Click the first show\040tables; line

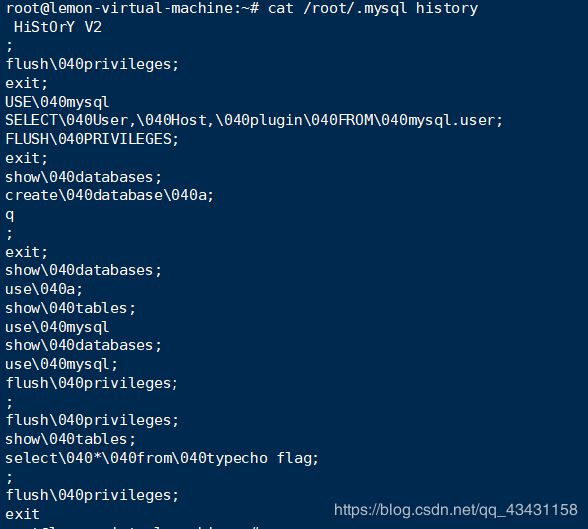pyautogui.click(x=70, y=308)
